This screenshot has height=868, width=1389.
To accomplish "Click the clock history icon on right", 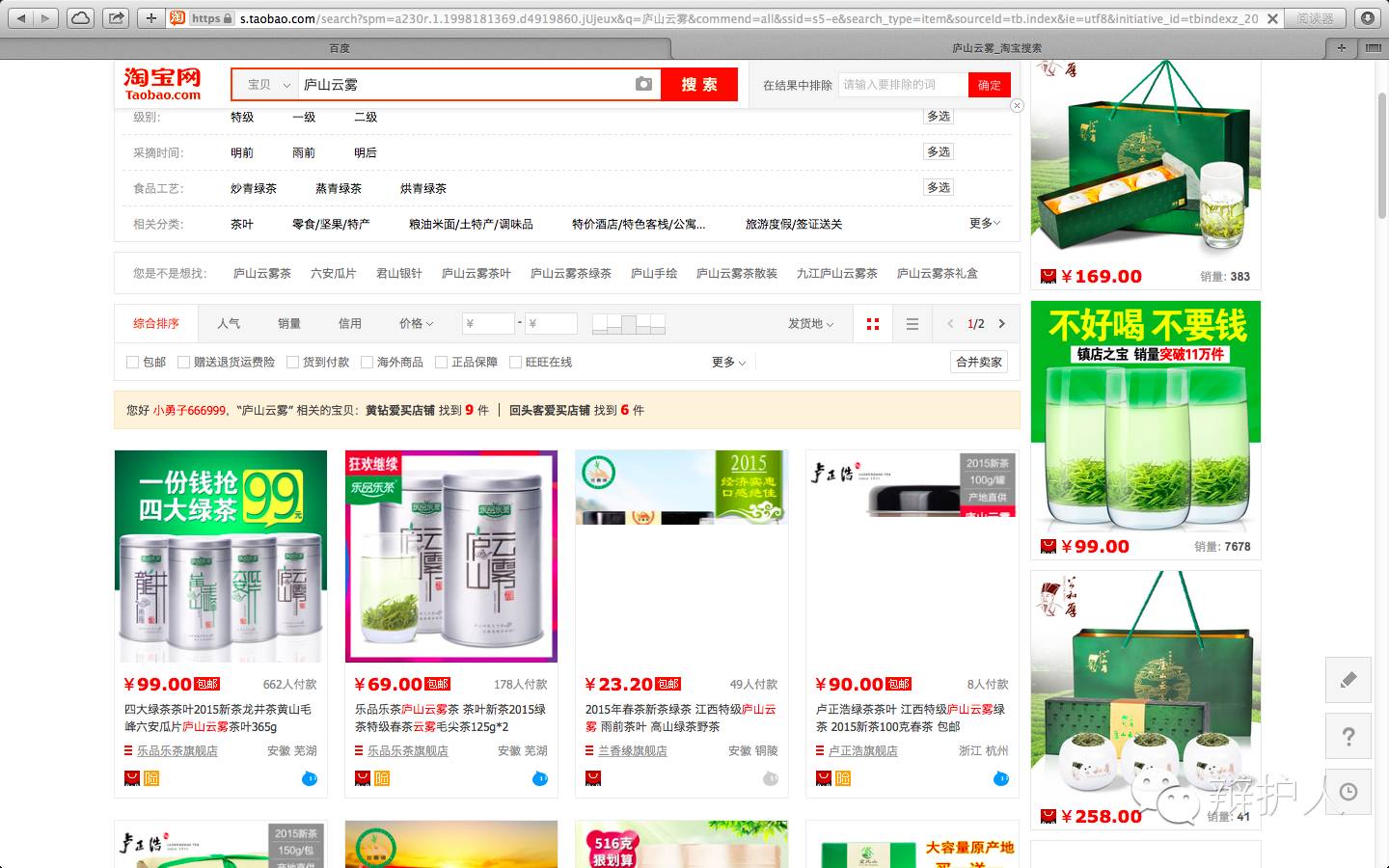I will 1348,792.
